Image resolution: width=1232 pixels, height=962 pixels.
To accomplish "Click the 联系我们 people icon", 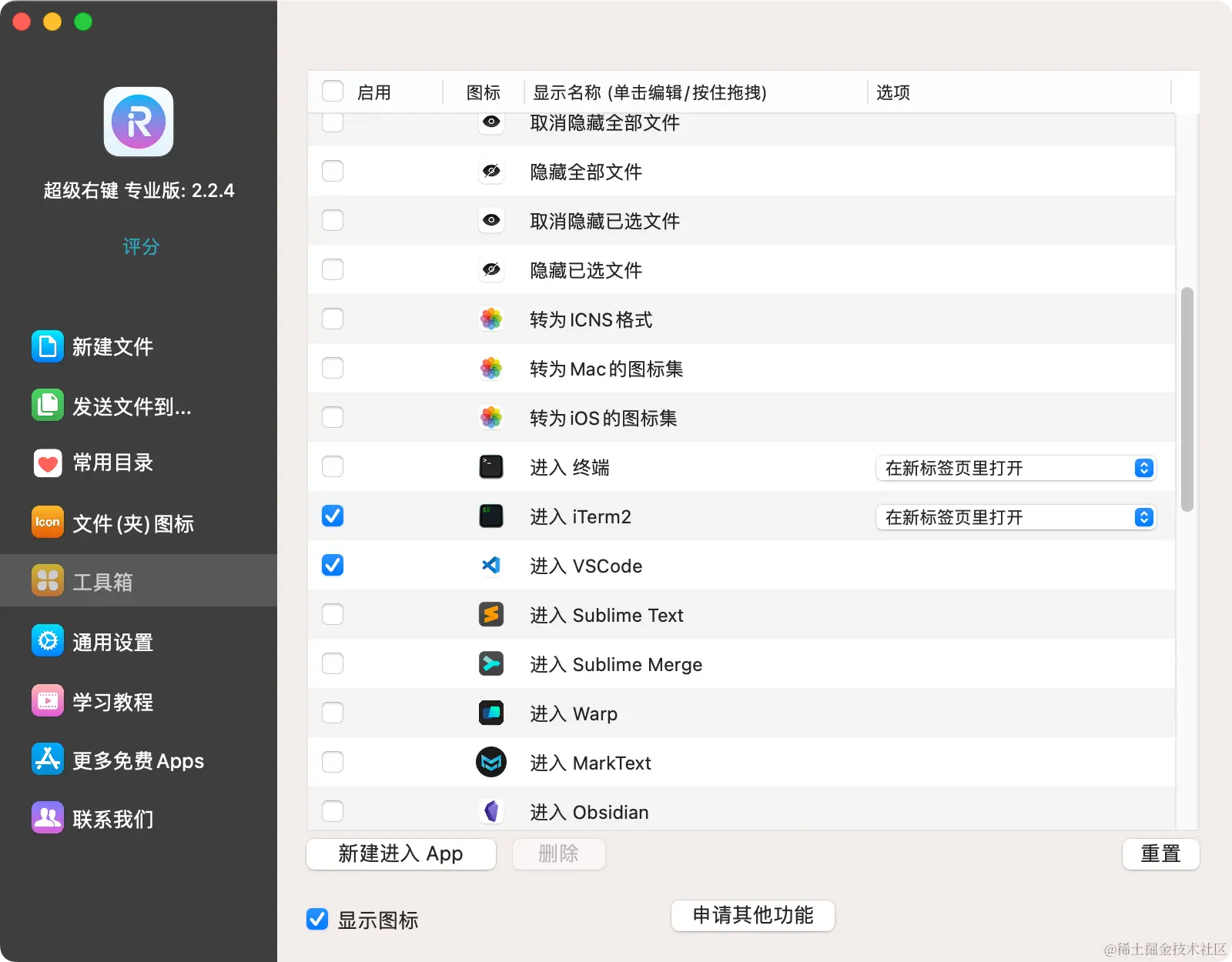I will 48,818.
